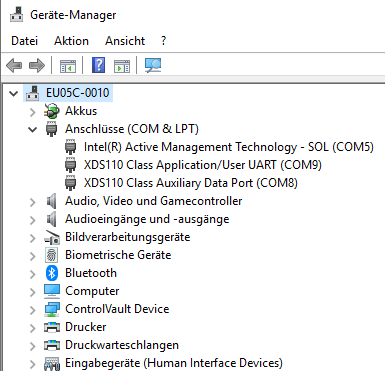Viewport: 385px width, 371px height.
Task: Expand the Audioeingänge und -ausgänge category
Action: click(32, 220)
